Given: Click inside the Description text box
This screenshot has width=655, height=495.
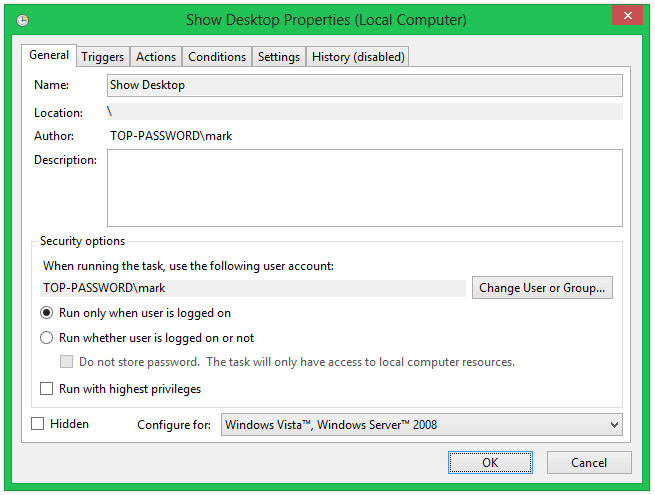Looking at the screenshot, I should [x=364, y=188].
